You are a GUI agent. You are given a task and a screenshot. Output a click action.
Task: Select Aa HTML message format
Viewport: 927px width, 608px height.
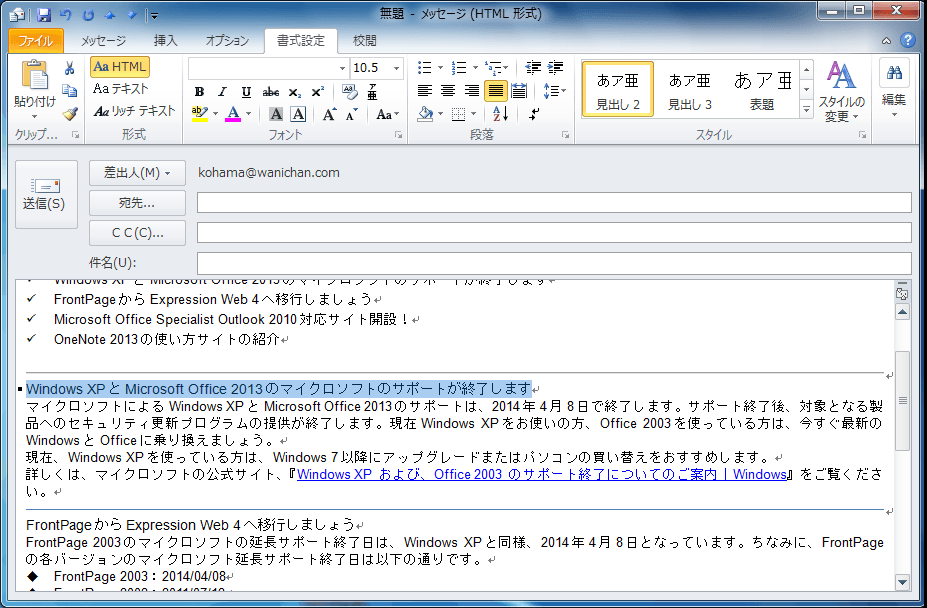(x=120, y=67)
